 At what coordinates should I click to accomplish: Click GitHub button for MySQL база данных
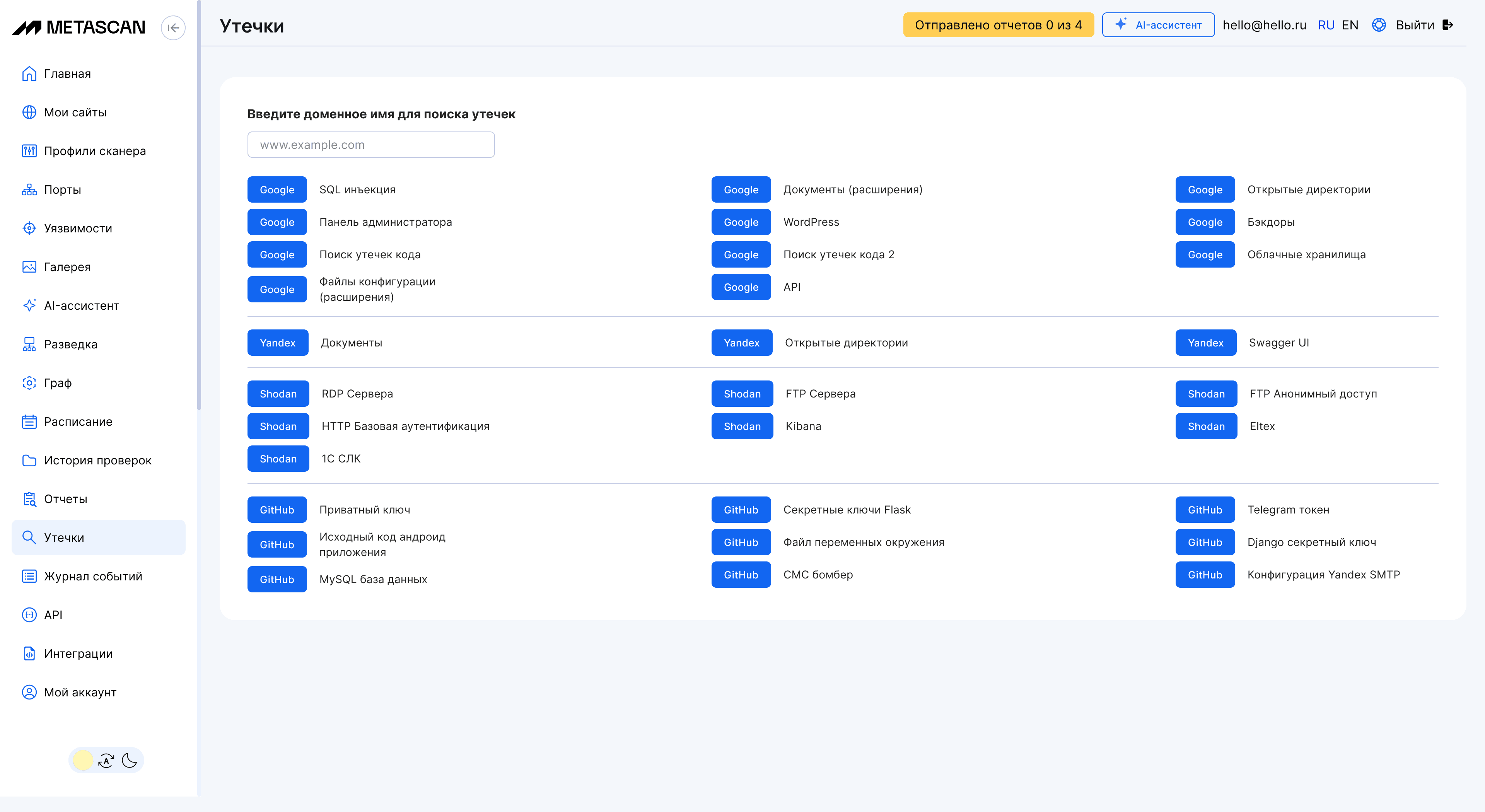277,579
